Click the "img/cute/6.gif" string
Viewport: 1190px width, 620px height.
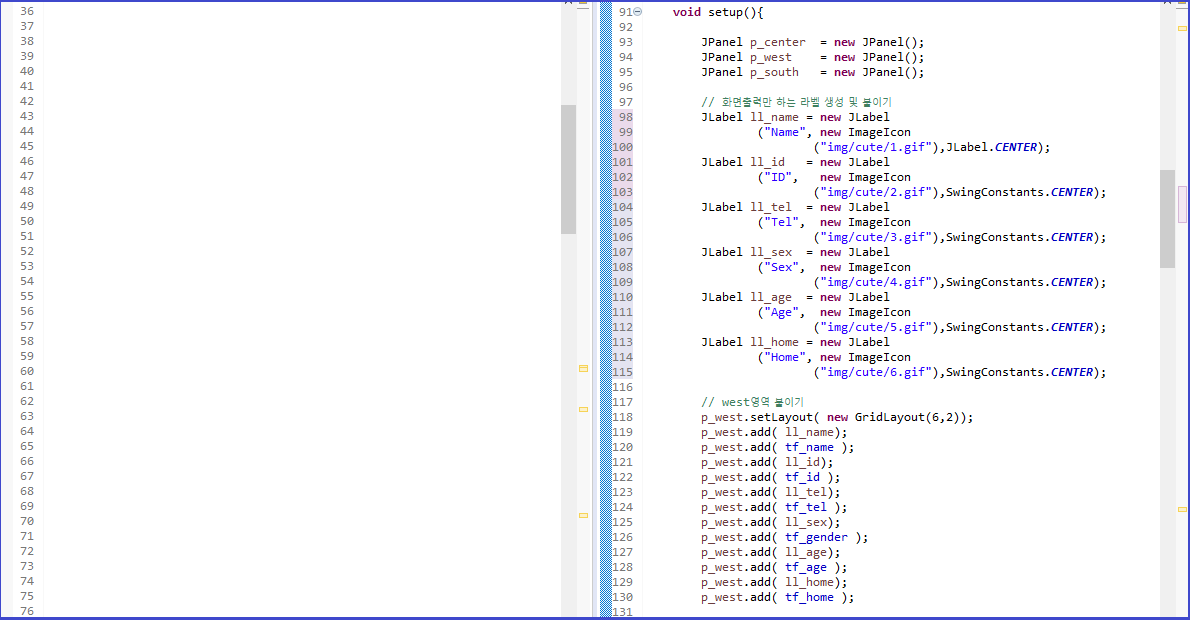pos(876,373)
